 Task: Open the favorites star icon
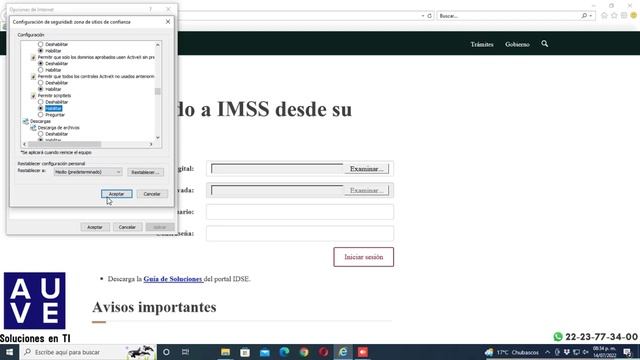614,16
